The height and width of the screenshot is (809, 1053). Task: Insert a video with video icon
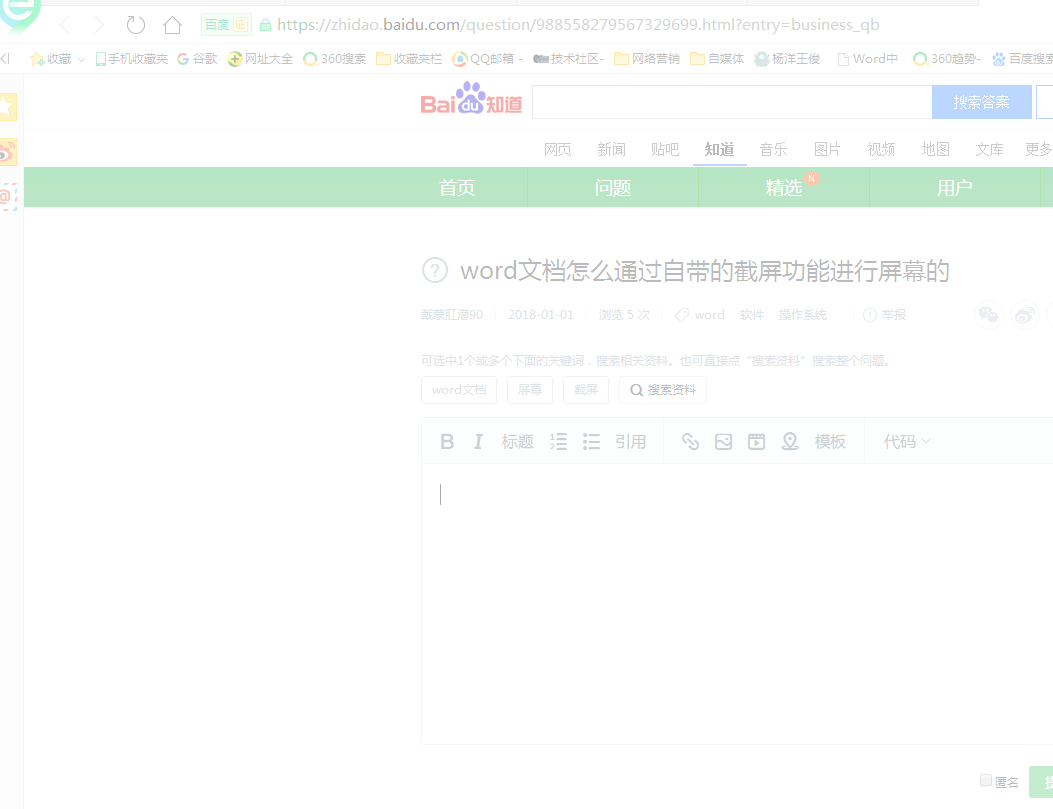tap(757, 442)
